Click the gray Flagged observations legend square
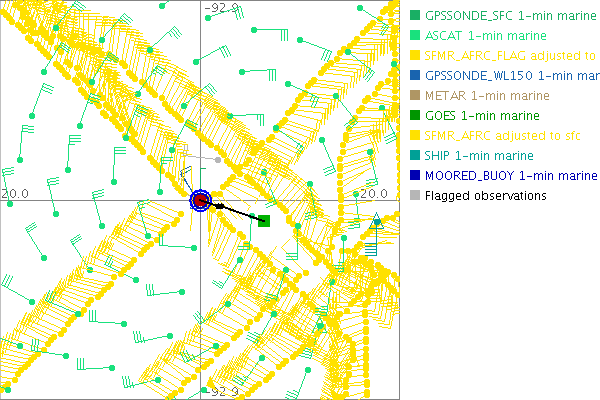This screenshot has width=600, height=400. tap(416, 196)
